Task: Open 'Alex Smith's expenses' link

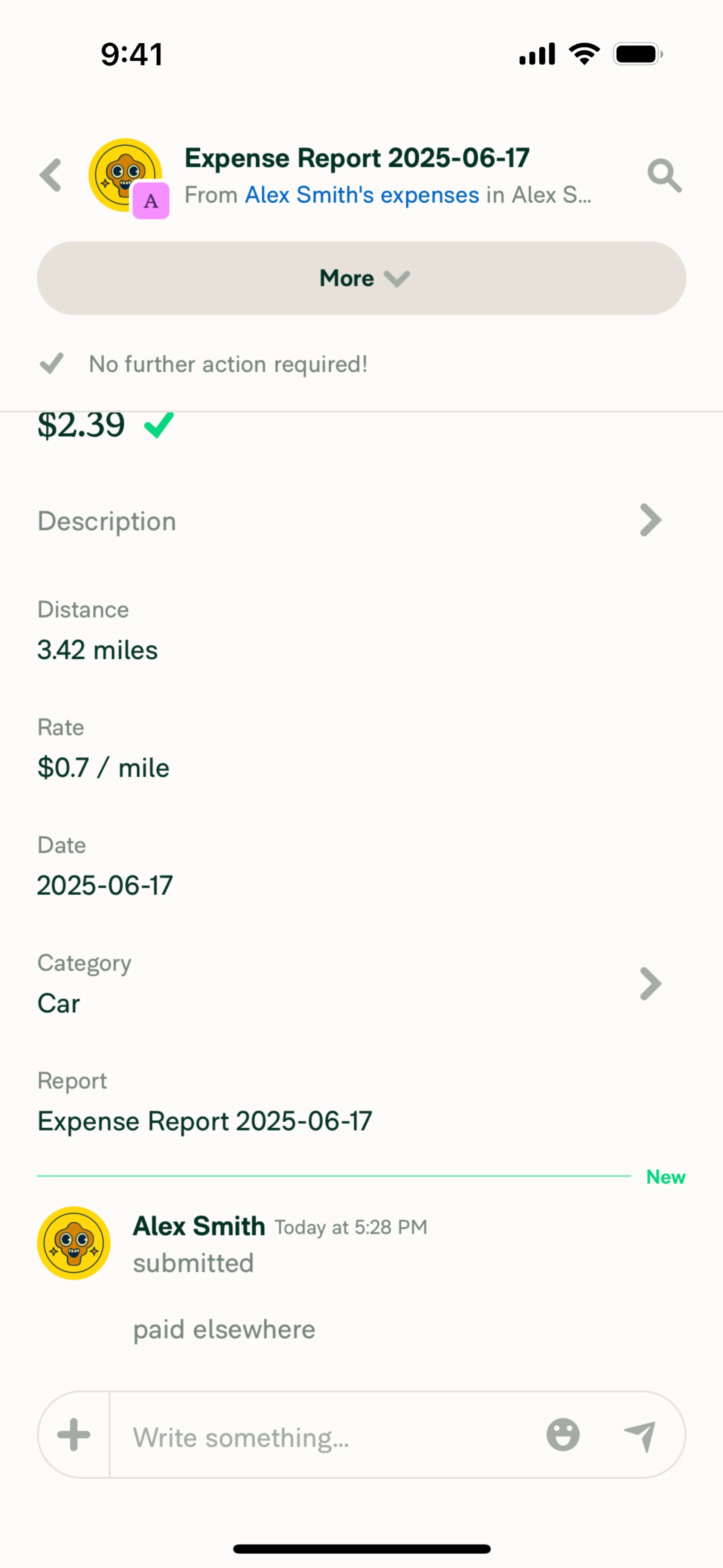Action: [x=361, y=196]
